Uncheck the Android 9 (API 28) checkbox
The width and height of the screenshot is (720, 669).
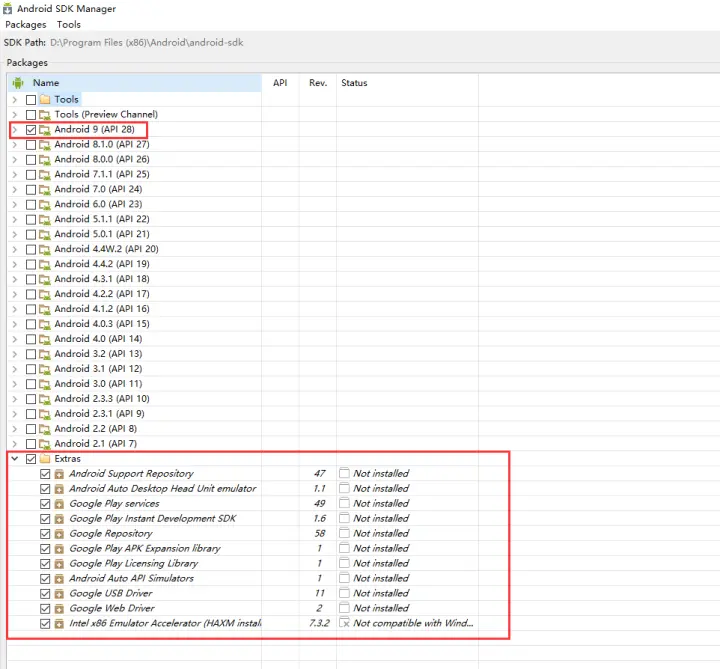(31, 129)
